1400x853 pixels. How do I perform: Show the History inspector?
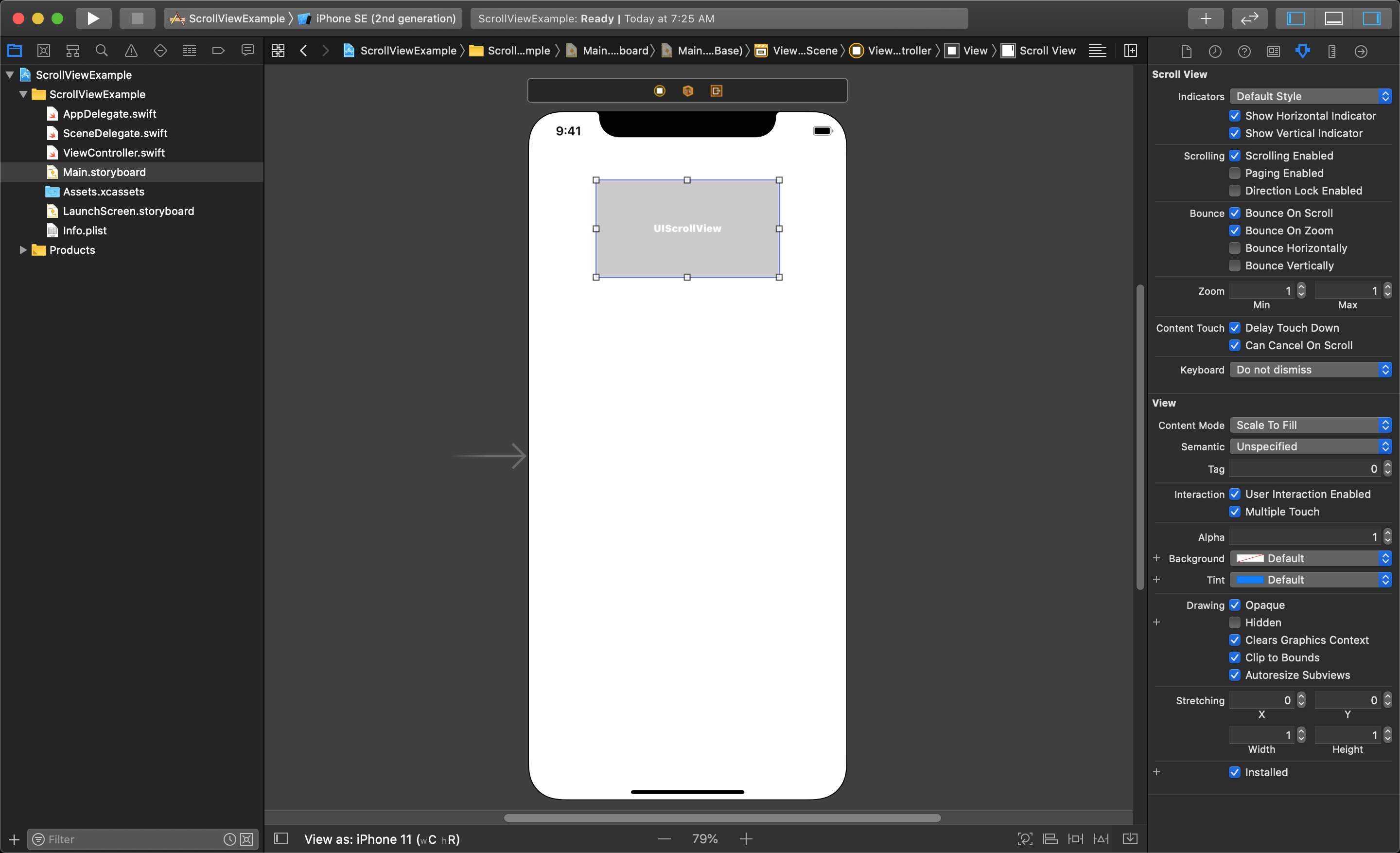[x=1215, y=51]
